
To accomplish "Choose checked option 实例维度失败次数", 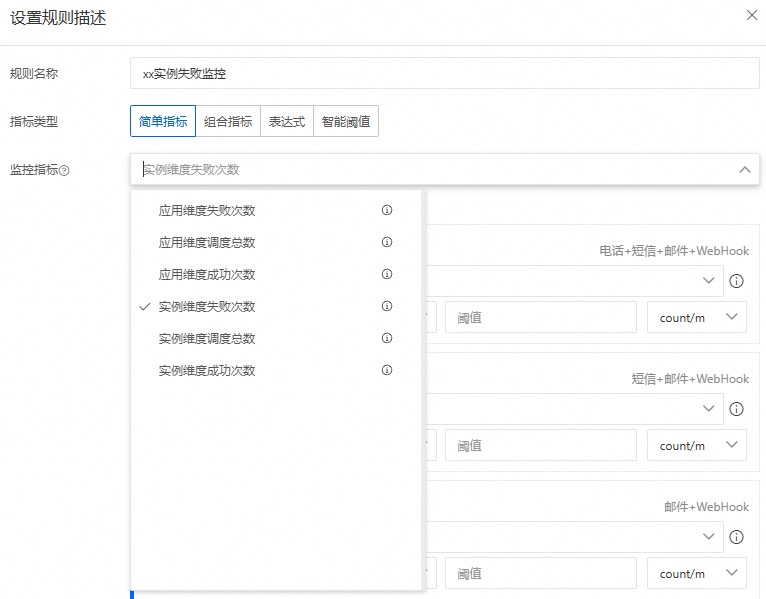I will [x=276, y=306].
